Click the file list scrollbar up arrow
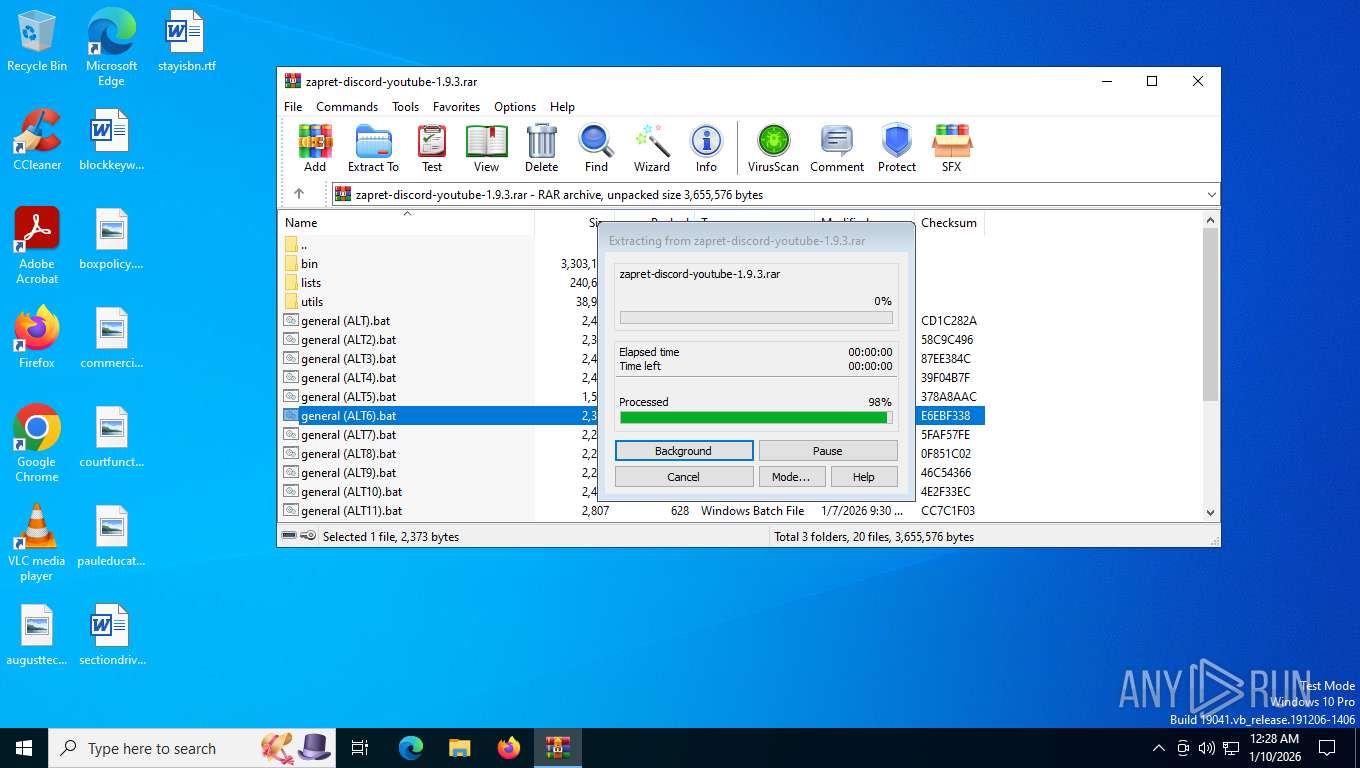 (x=1210, y=220)
